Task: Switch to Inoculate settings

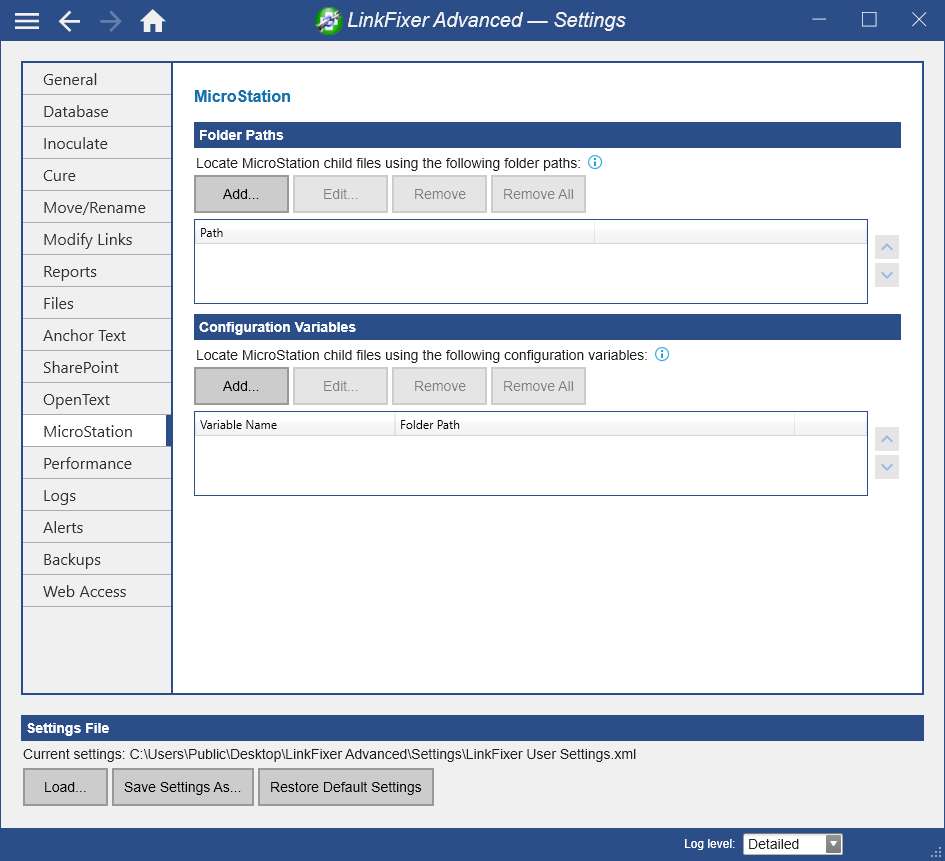Action: (x=97, y=143)
